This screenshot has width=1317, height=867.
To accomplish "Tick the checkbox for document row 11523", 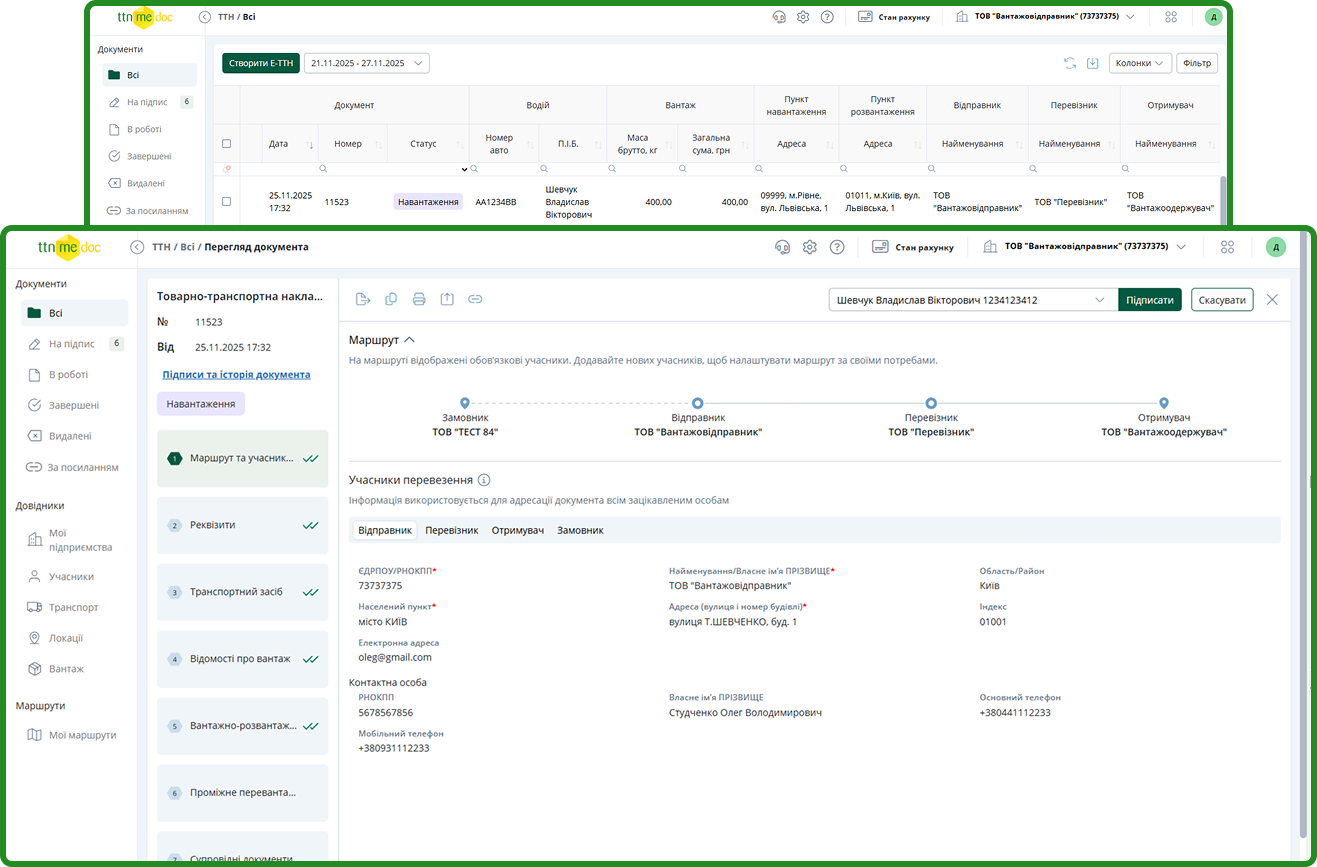I will click(226, 201).
